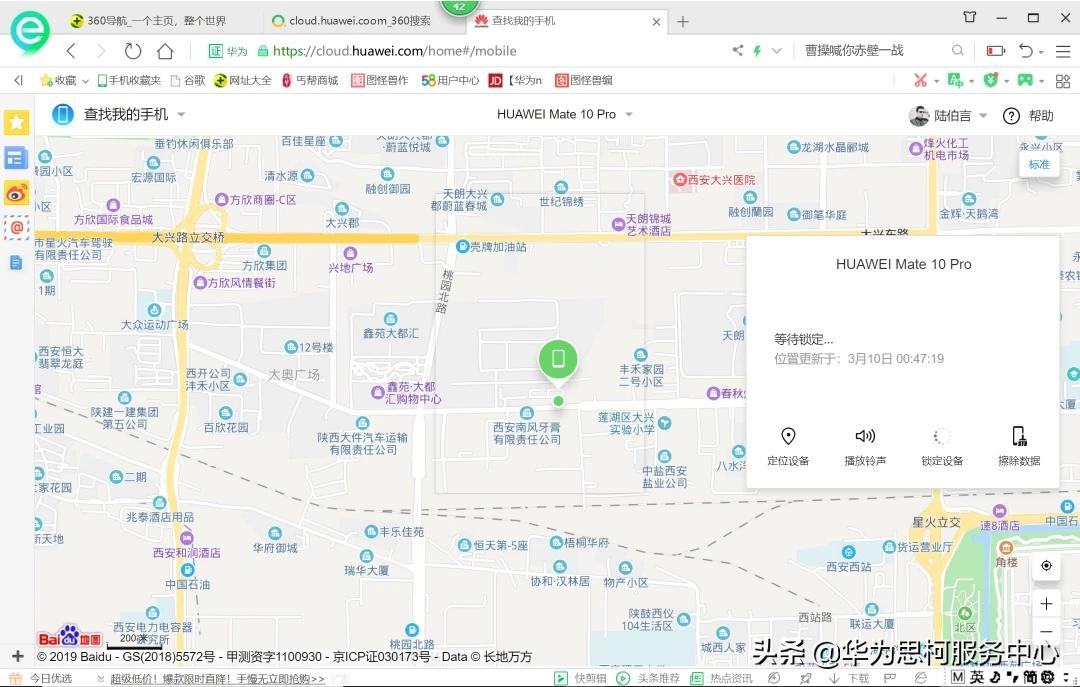This screenshot has height=687, width=1080.
Task: Click the search magnifier icon
Action: 957,50
